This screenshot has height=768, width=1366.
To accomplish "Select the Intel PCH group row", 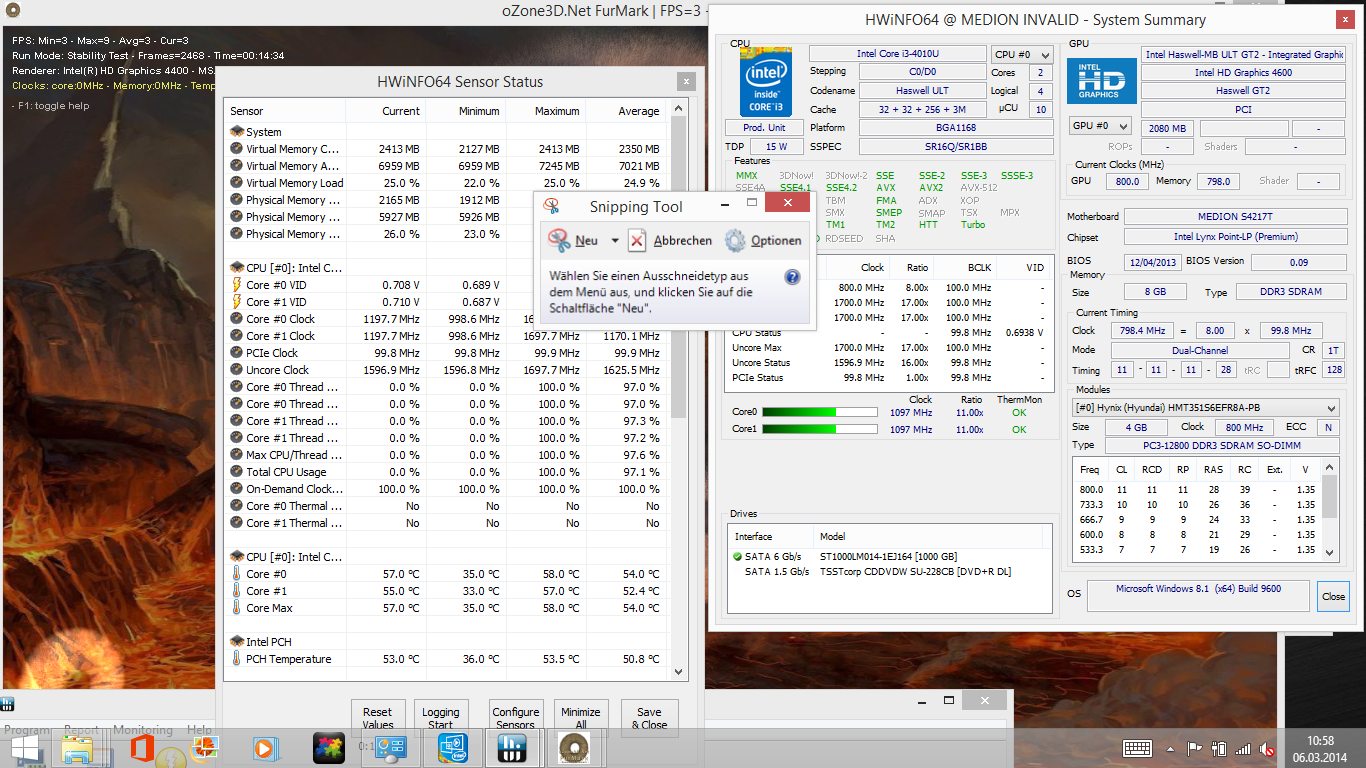I will point(445,642).
